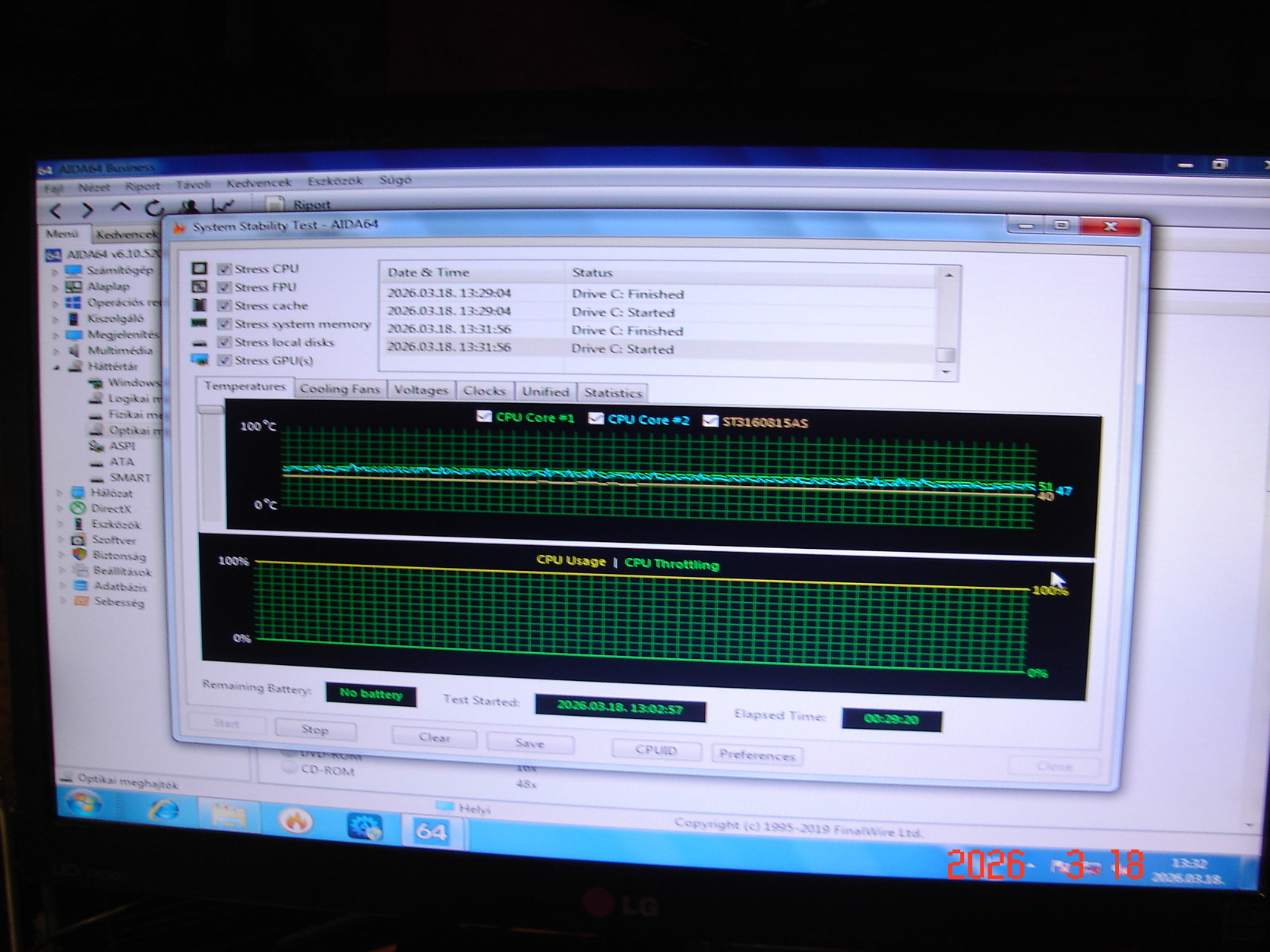Switch to the Cooling Fans tab
The image size is (1270, 952).
[x=340, y=389]
